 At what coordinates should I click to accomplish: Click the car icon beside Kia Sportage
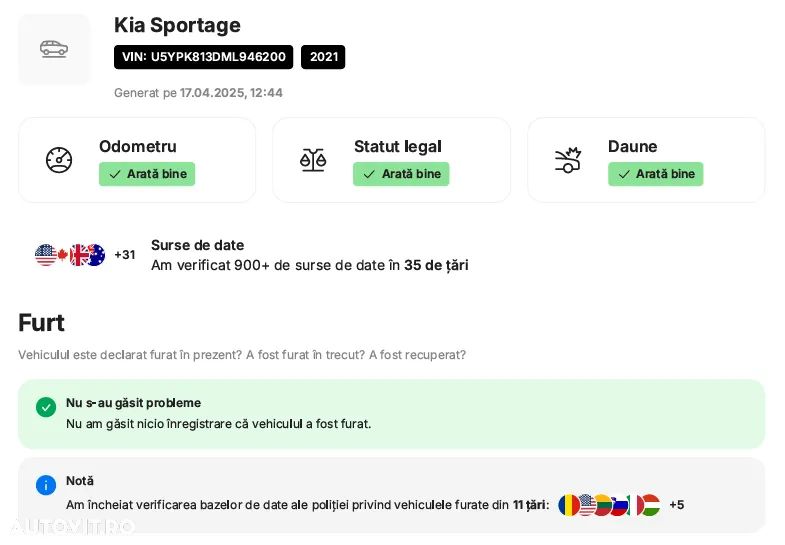54,49
